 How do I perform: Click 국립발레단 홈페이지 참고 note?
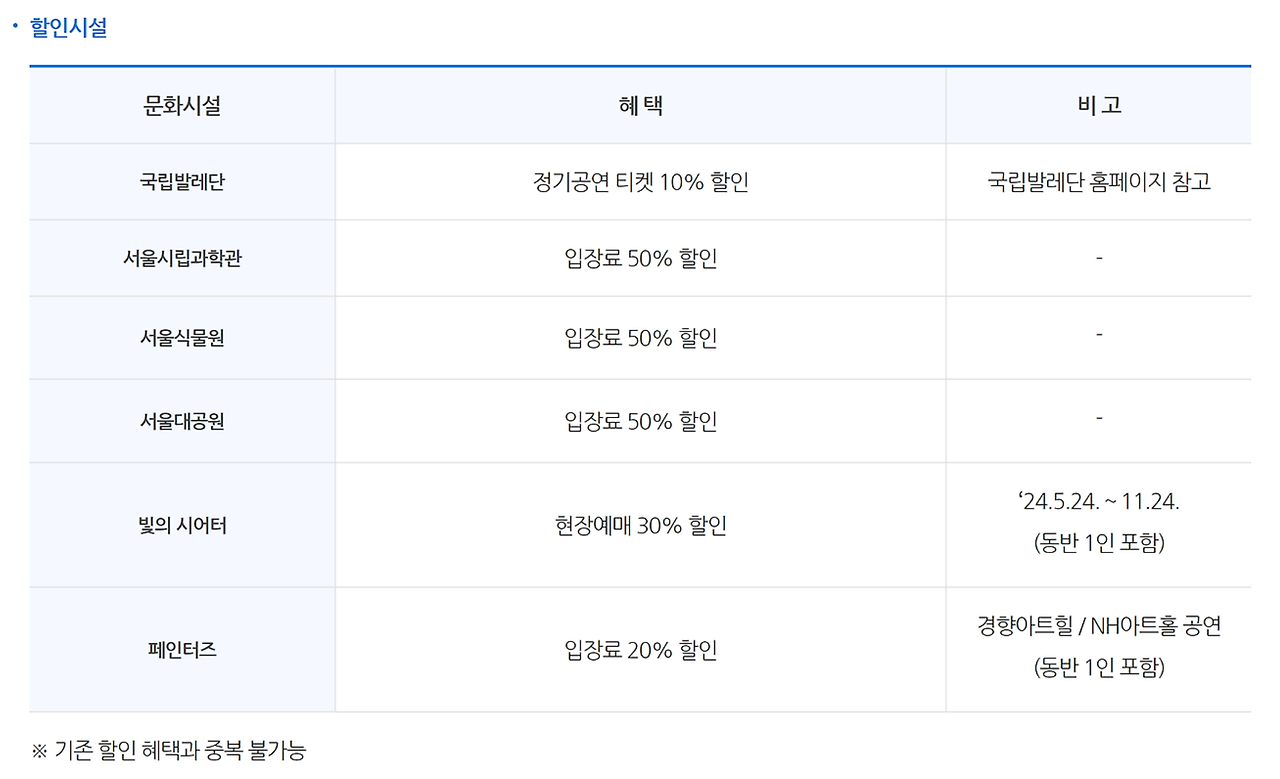(x=1098, y=182)
